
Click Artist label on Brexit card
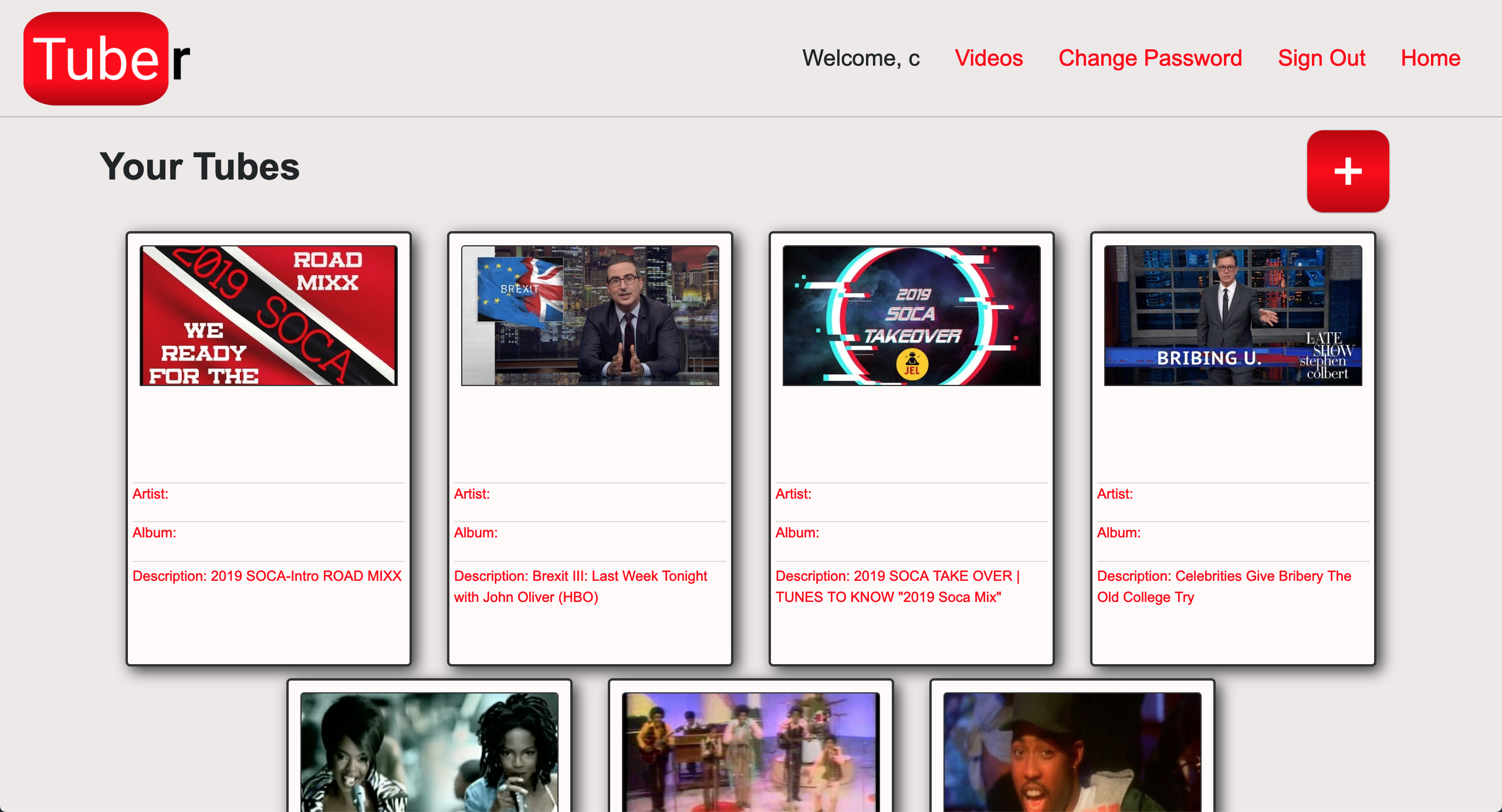tap(472, 494)
